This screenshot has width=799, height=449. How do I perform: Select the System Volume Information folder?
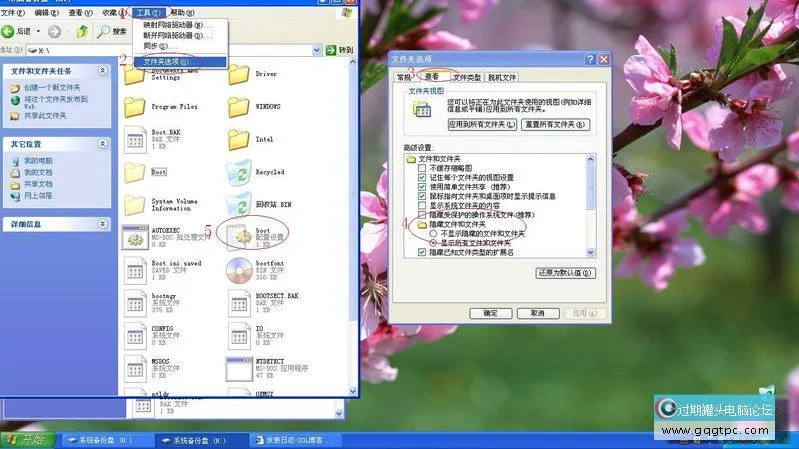click(135, 205)
